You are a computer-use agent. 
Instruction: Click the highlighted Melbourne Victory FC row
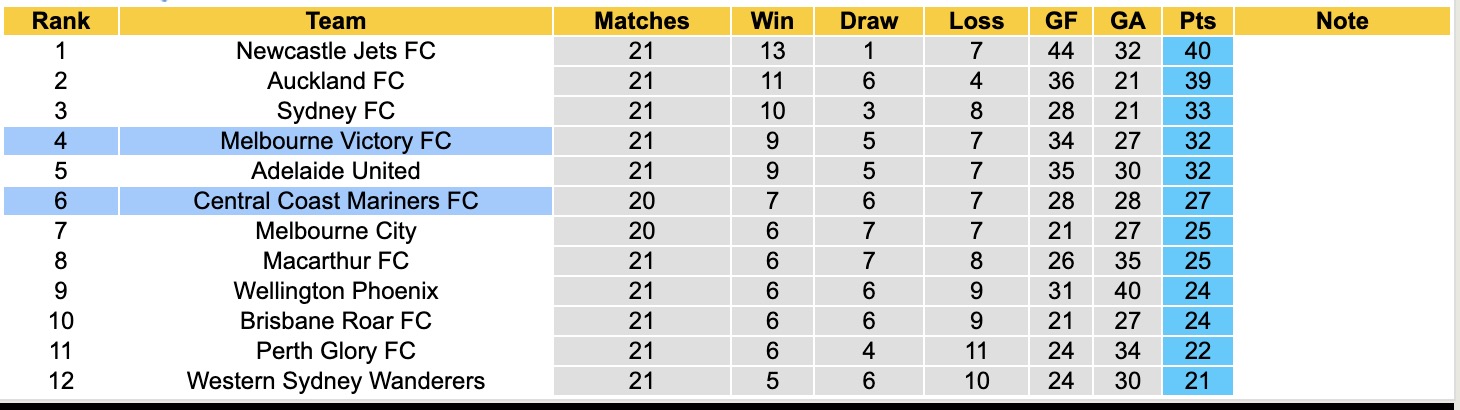pos(336,141)
